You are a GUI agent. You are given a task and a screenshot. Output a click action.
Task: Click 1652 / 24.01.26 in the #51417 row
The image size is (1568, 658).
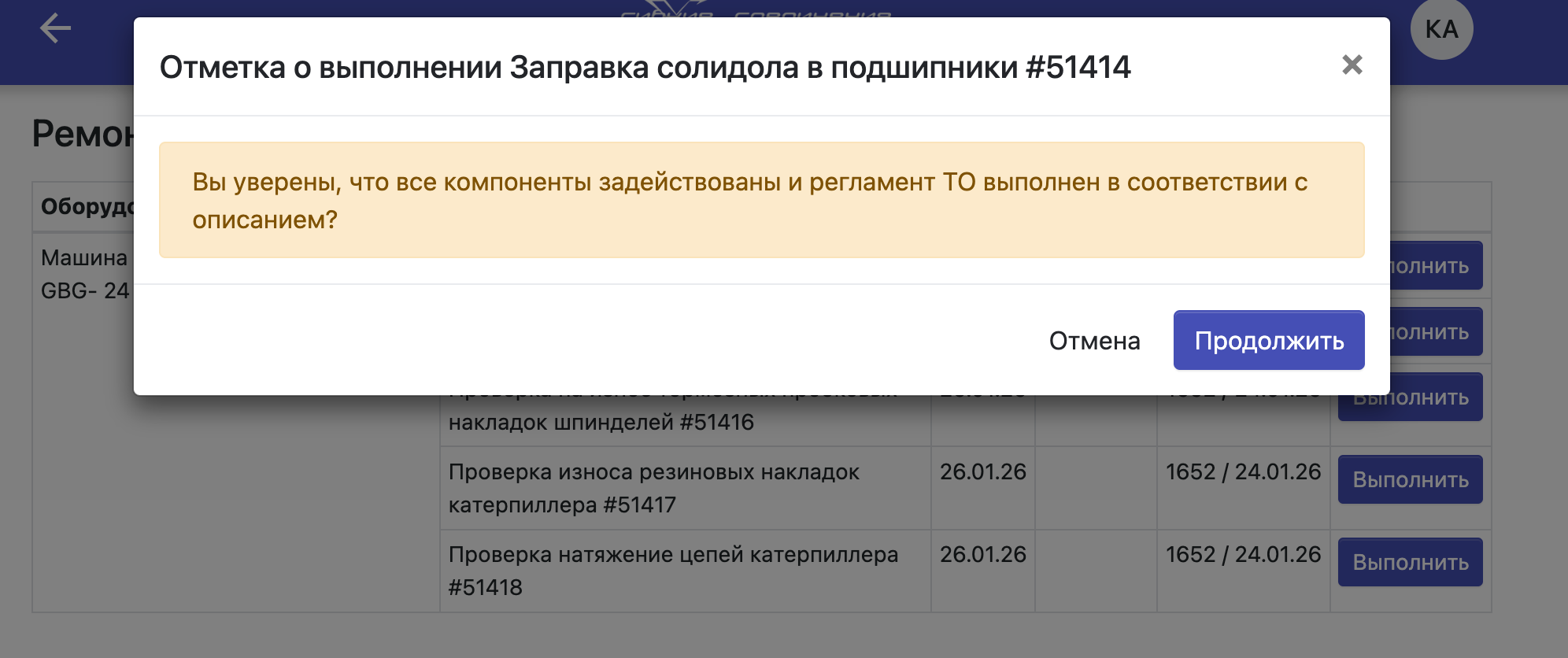coord(1243,472)
